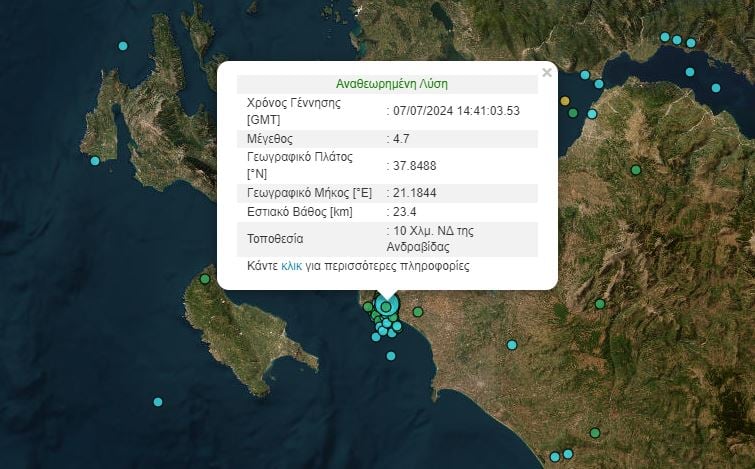The width and height of the screenshot is (755, 469).
Task: Select the magnitude value '4.7'
Action: pyautogui.click(x=401, y=139)
